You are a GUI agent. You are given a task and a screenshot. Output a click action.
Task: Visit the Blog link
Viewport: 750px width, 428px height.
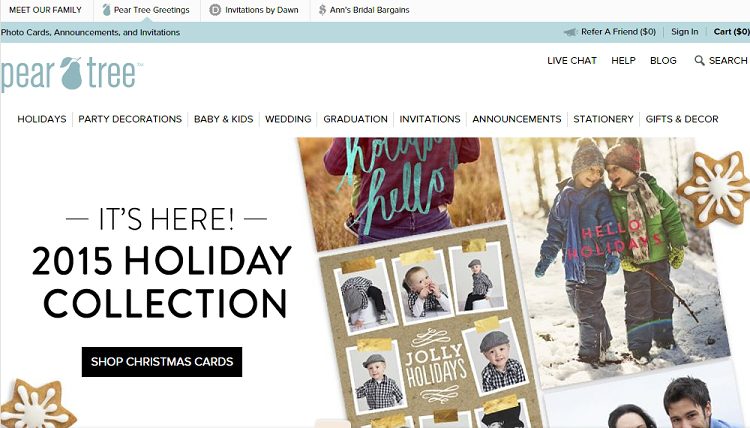[663, 61]
